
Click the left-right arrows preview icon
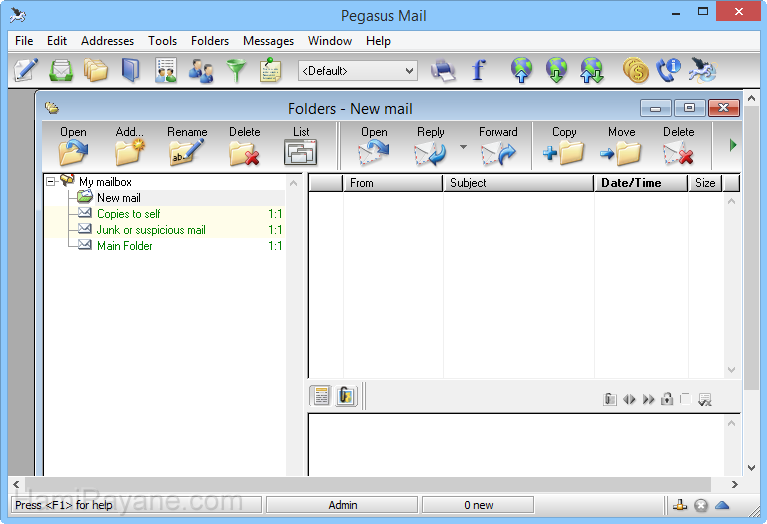point(629,400)
